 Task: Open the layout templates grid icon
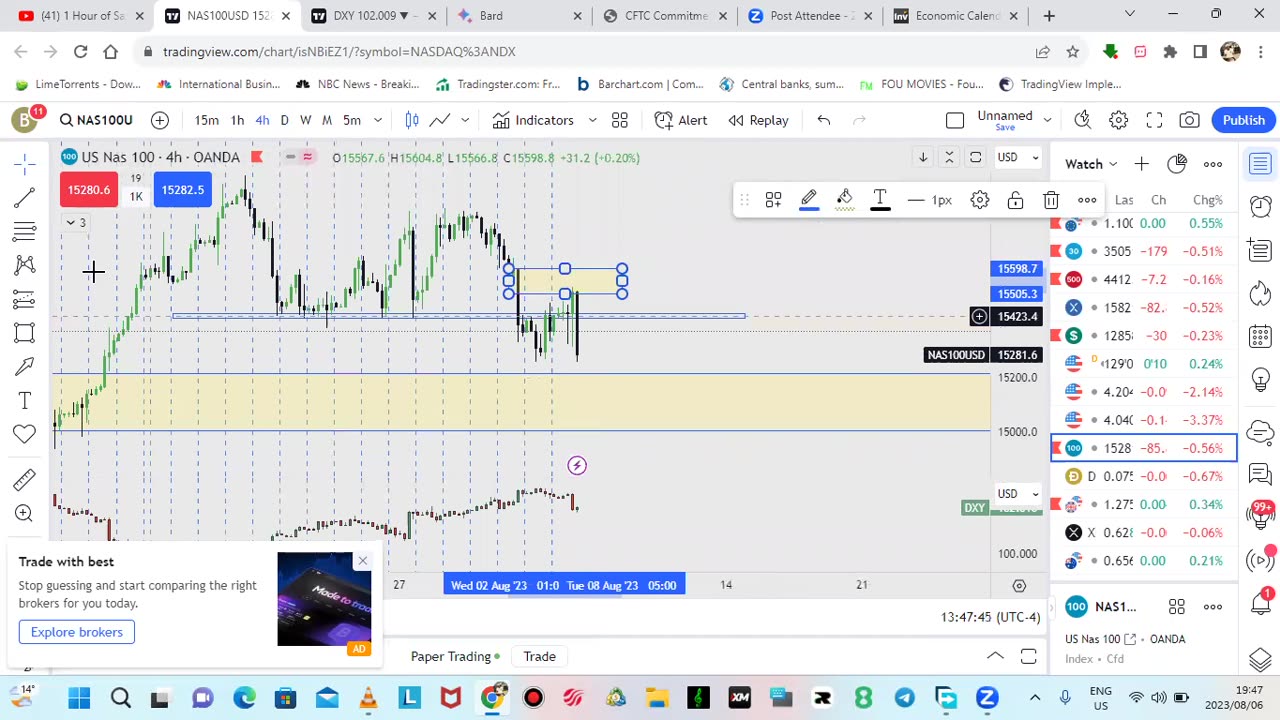click(619, 120)
